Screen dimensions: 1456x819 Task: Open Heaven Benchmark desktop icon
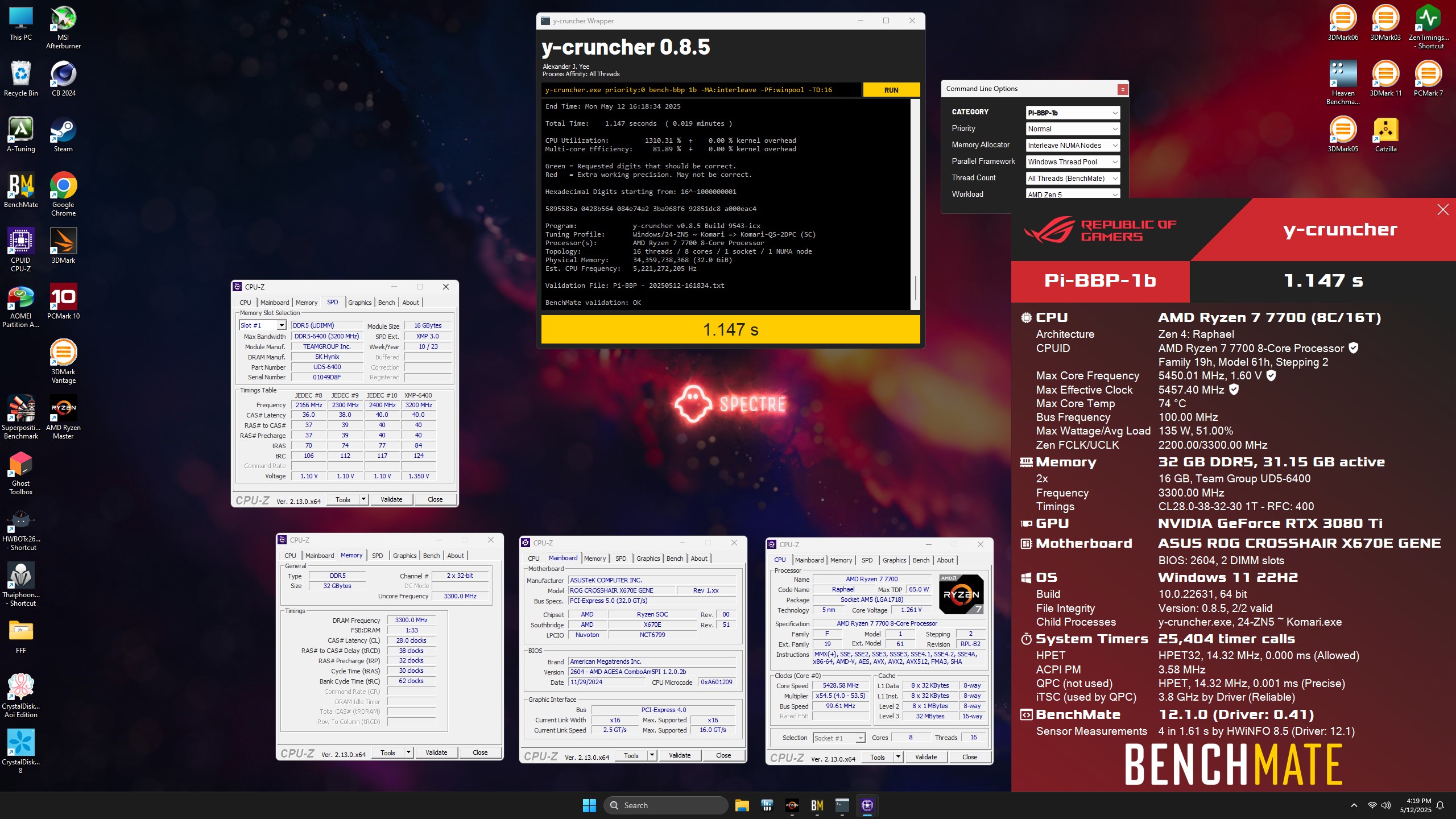point(1343,82)
